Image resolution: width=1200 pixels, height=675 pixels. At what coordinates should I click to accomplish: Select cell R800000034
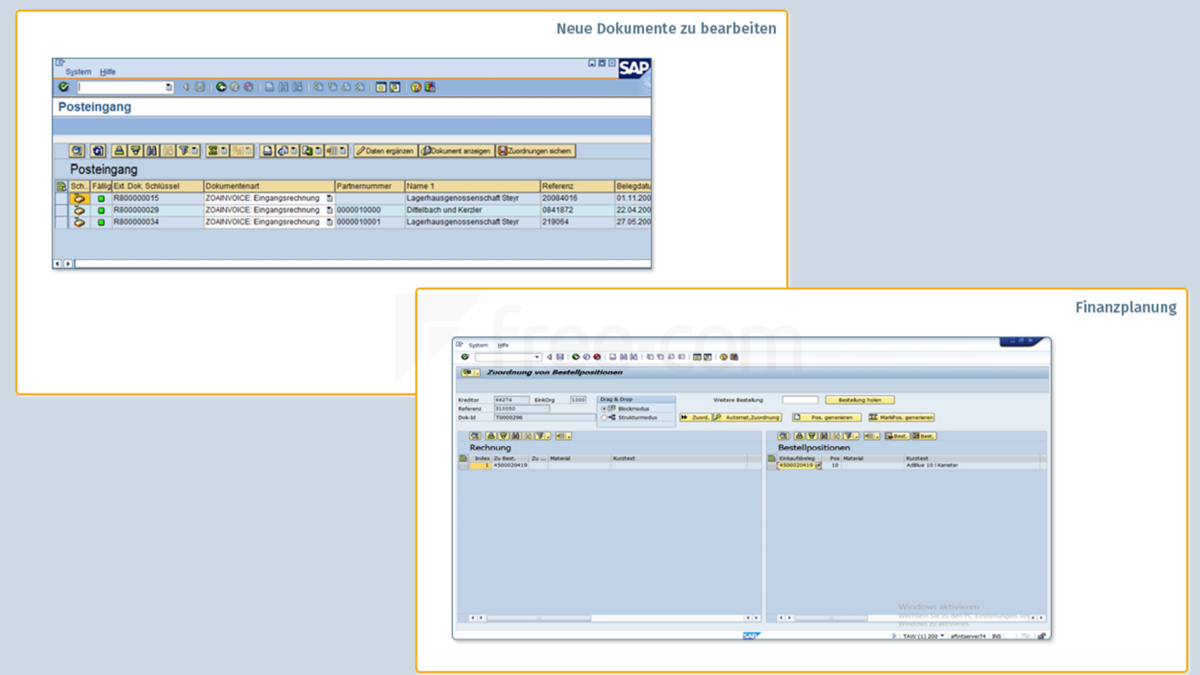coord(157,222)
